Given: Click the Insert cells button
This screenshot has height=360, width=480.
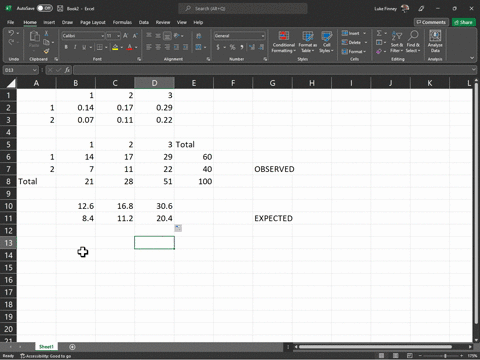Looking at the screenshot, I should coord(354,33).
